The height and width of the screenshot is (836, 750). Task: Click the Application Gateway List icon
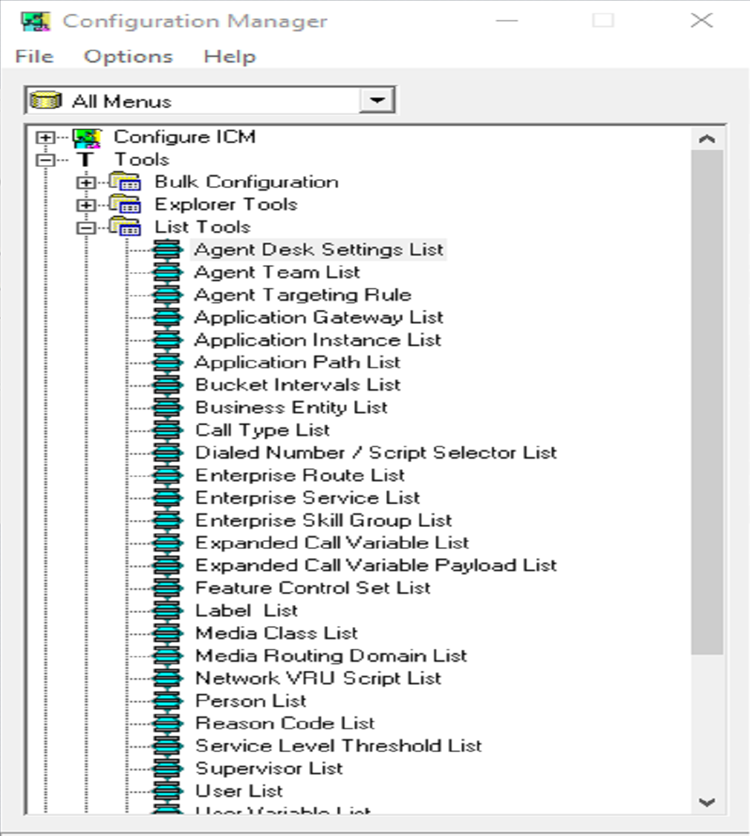(167, 317)
